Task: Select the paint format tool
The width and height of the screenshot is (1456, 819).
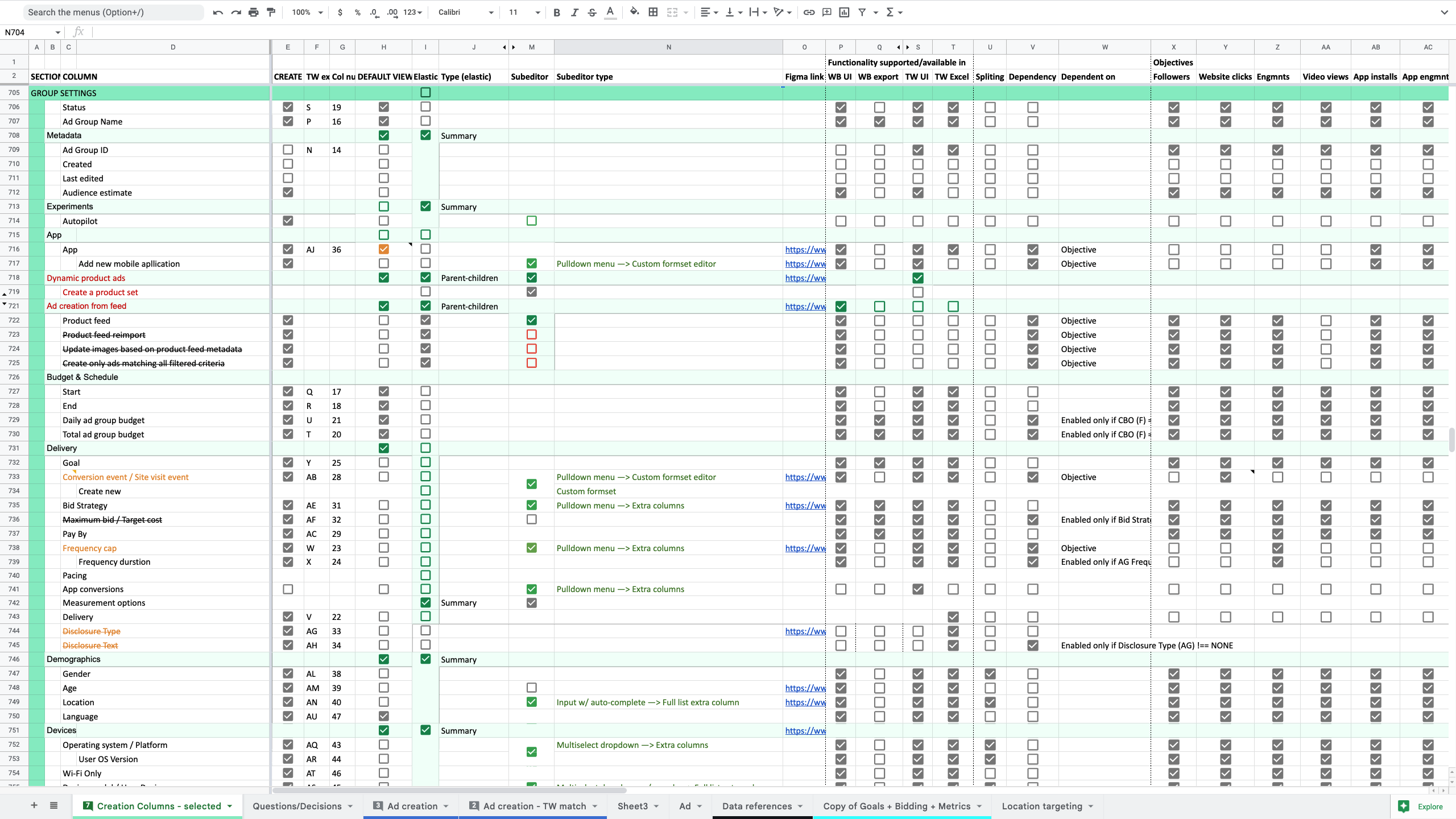Action: click(x=271, y=12)
